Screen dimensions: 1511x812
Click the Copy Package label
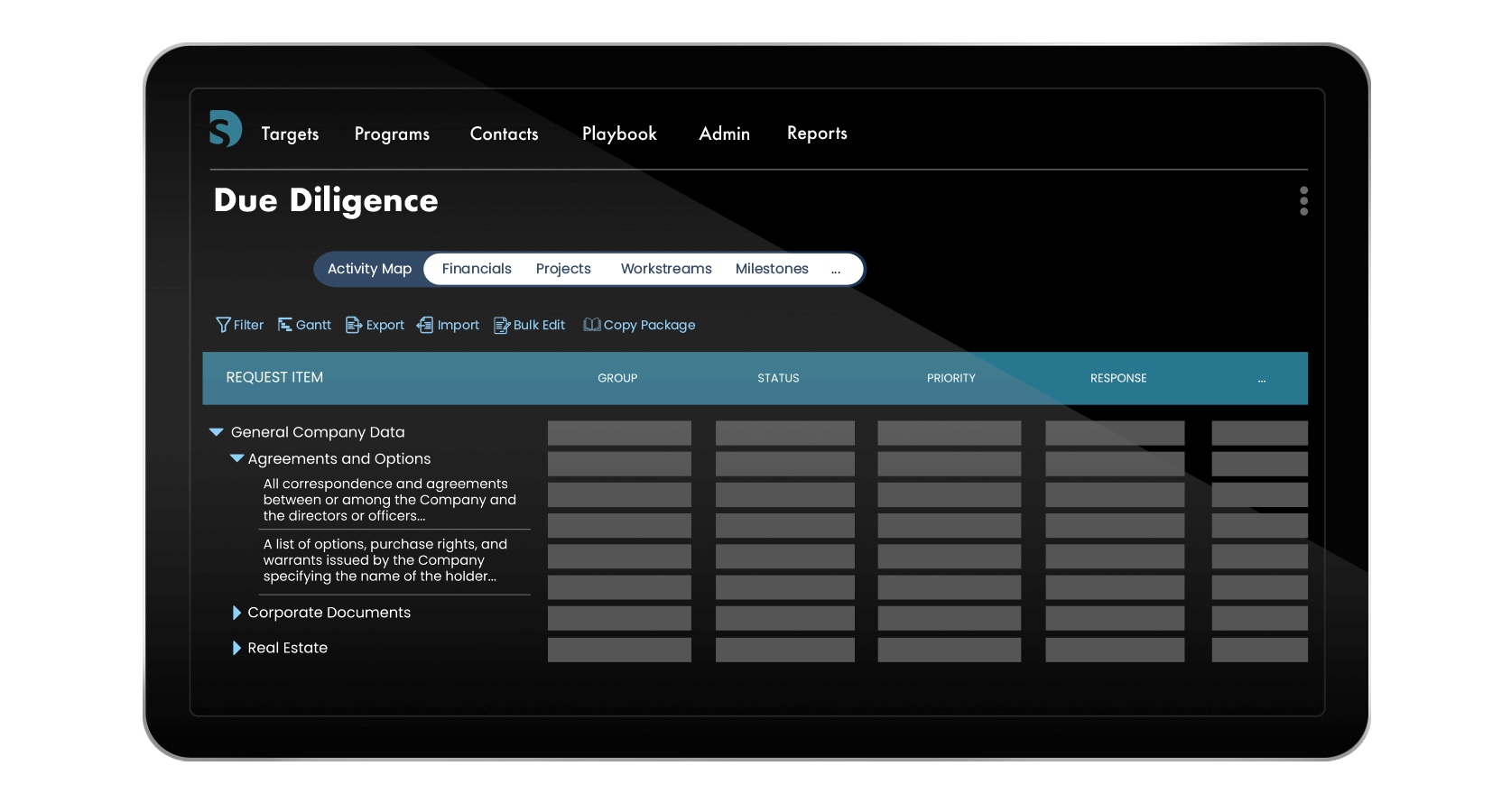point(649,325)
